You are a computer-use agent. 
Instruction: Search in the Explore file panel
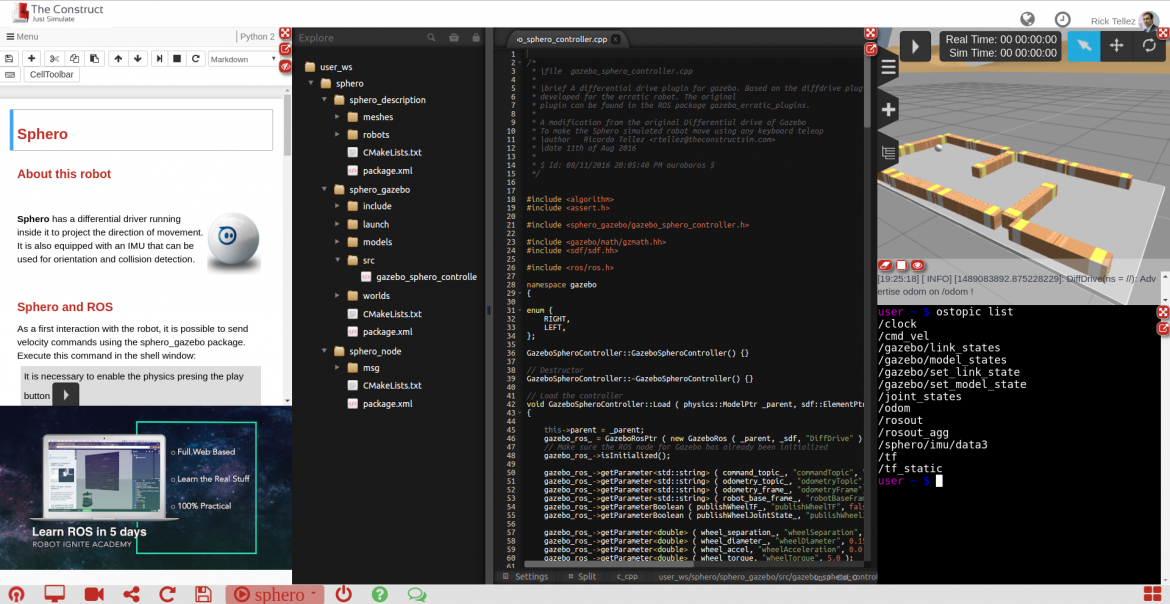(x=431, y=37)
